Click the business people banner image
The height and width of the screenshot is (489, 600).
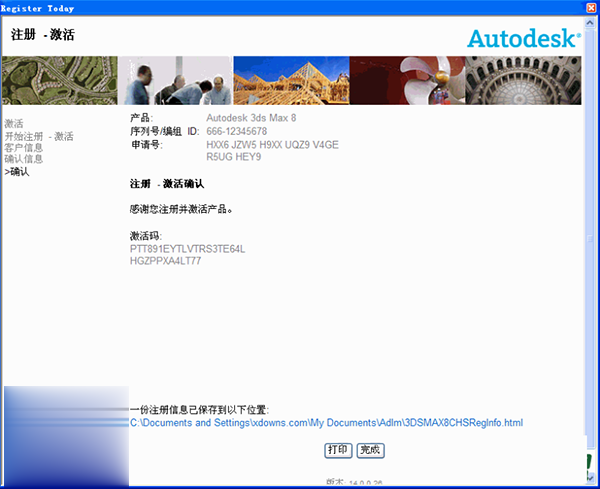click(x=175, y=80)
